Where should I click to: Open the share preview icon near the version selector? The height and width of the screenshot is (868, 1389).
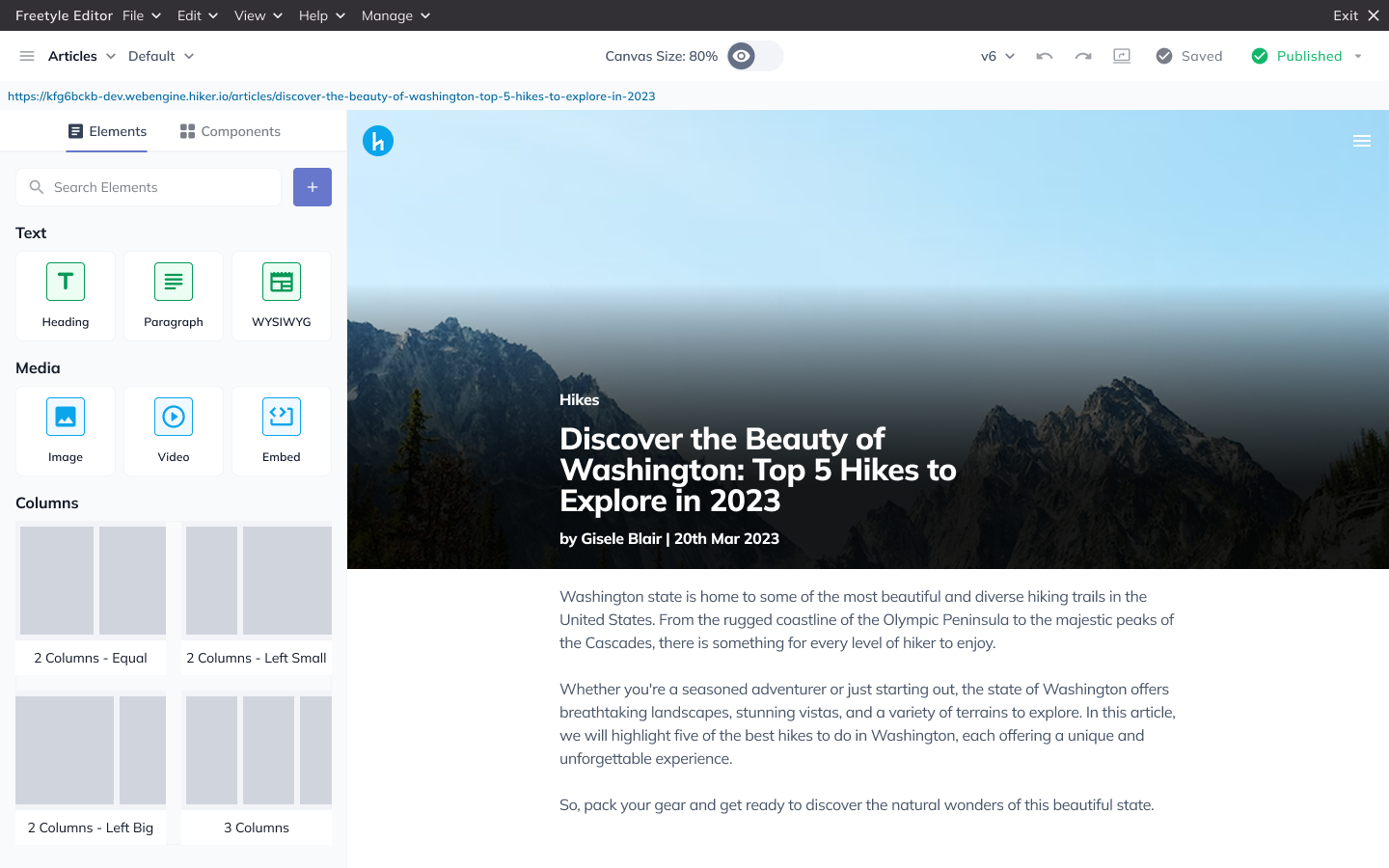[x=1122, y=56]
